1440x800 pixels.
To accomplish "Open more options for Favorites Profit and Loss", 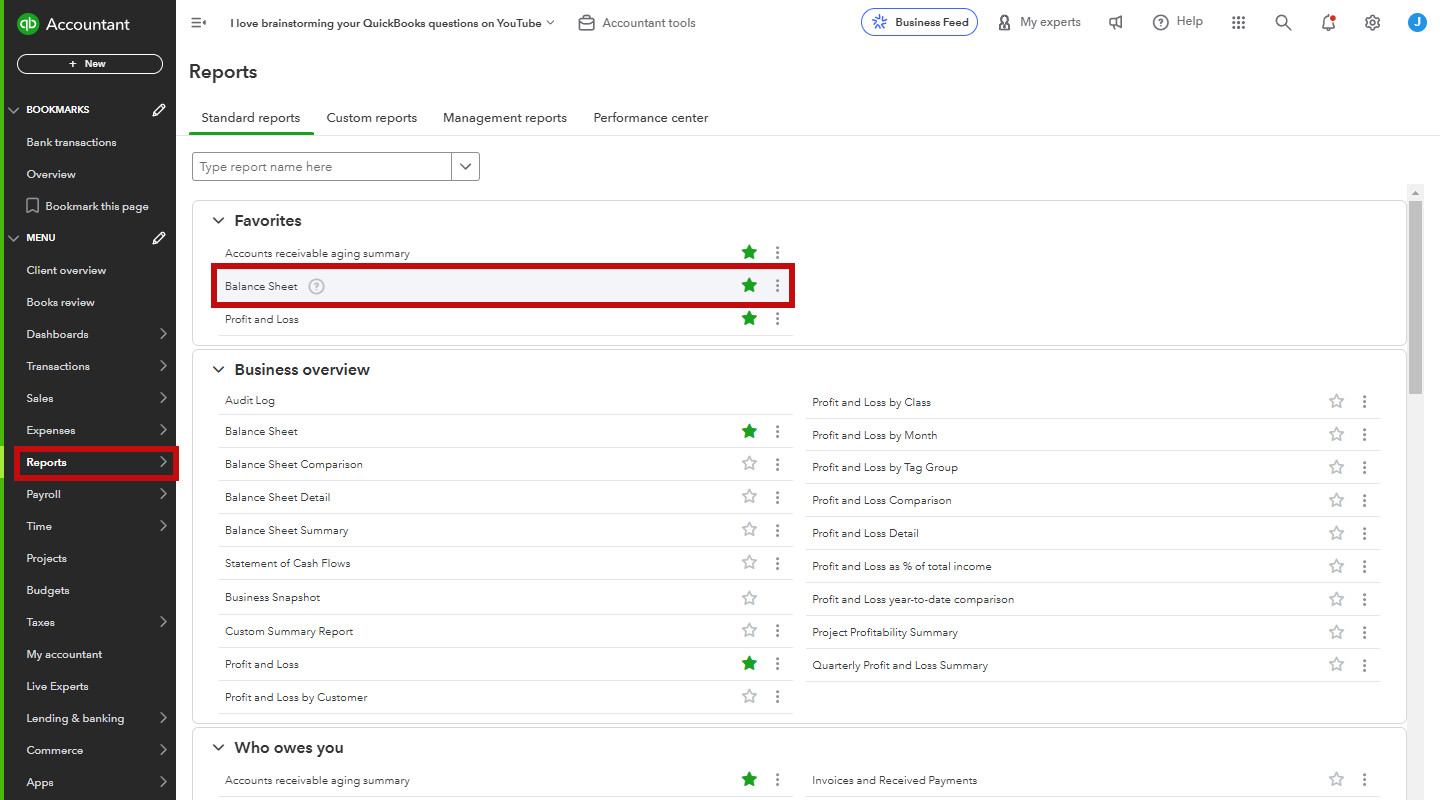I will (777, 319).
